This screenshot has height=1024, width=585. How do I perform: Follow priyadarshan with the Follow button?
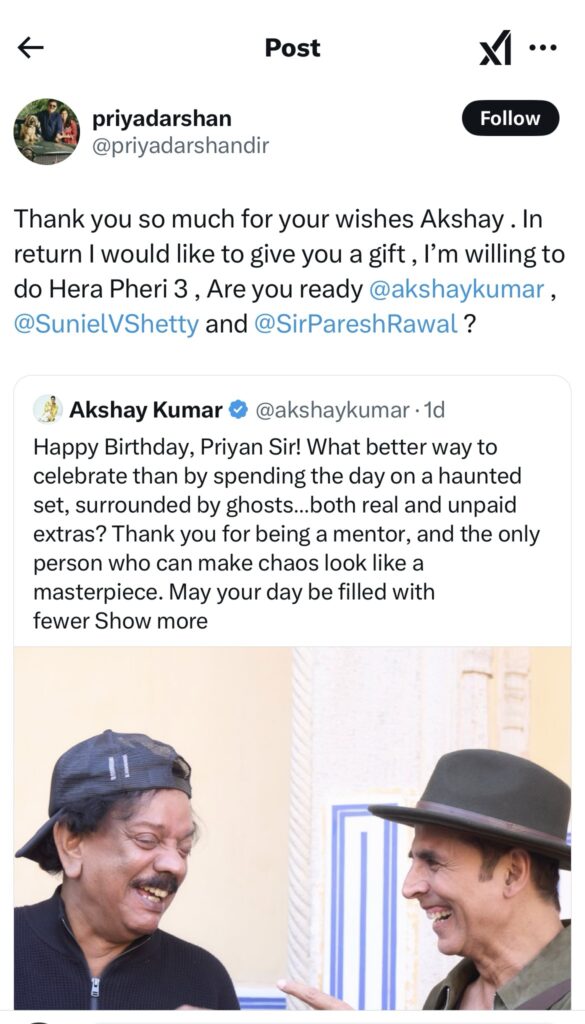pos(511,118)
